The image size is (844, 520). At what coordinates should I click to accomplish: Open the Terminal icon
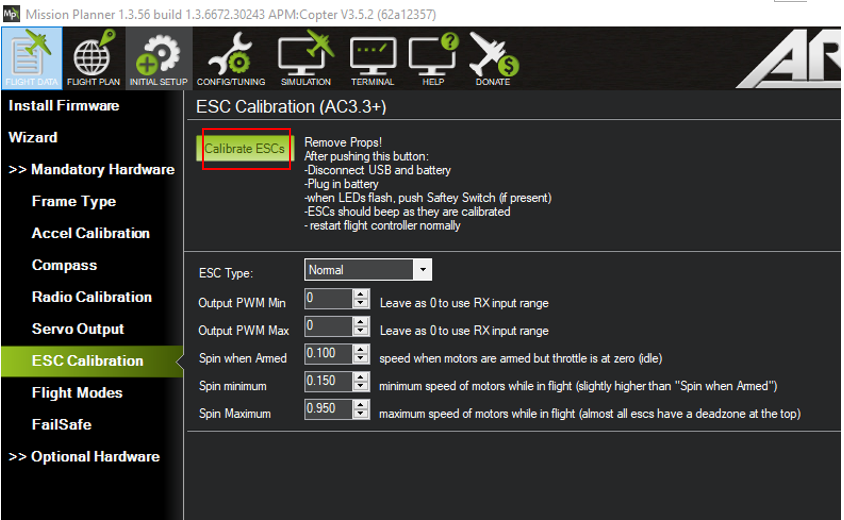(372, 58)
